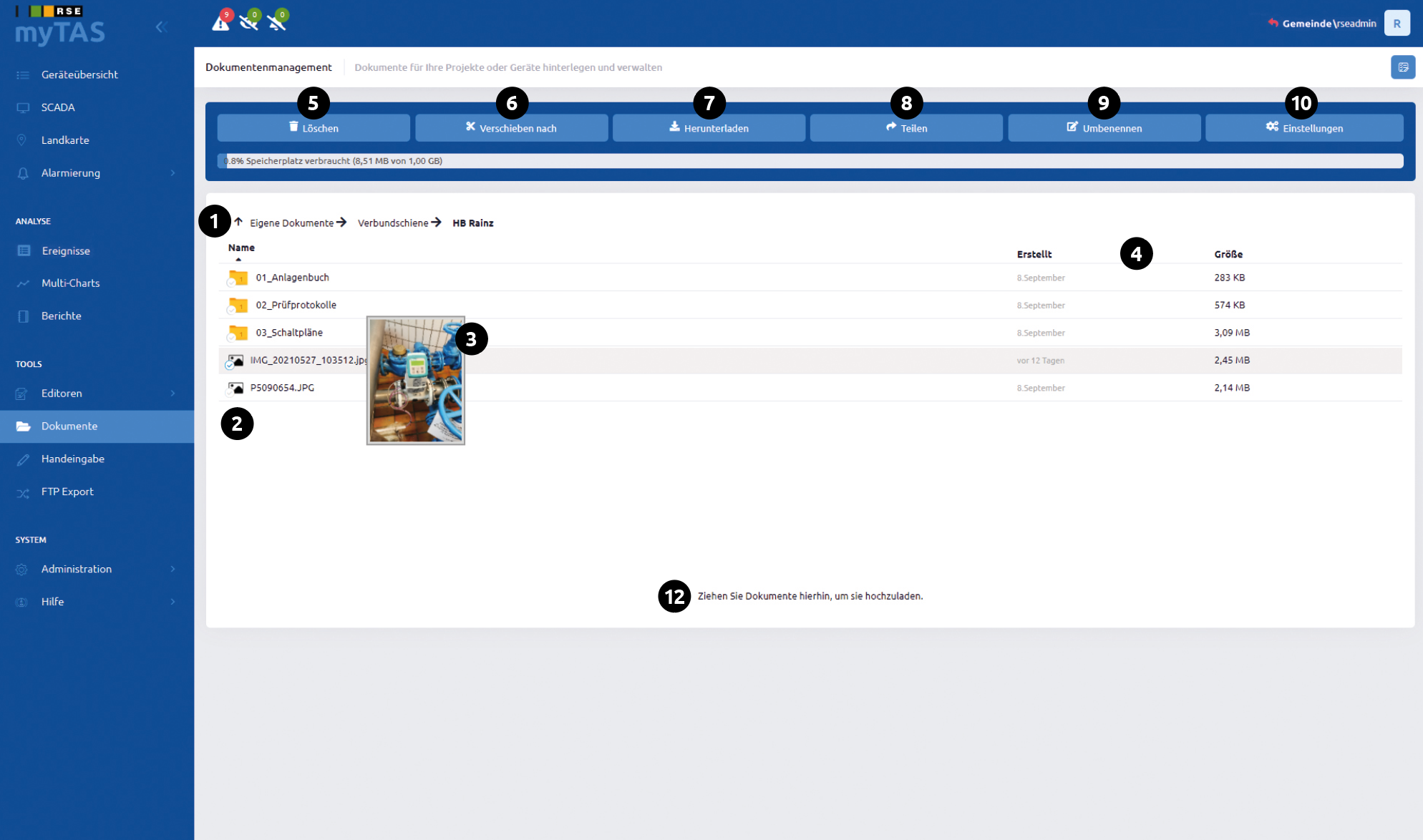Click the IMG_20210527_103512.jpg image file icon
1423x840 pixels.
(x=235, y=361)
